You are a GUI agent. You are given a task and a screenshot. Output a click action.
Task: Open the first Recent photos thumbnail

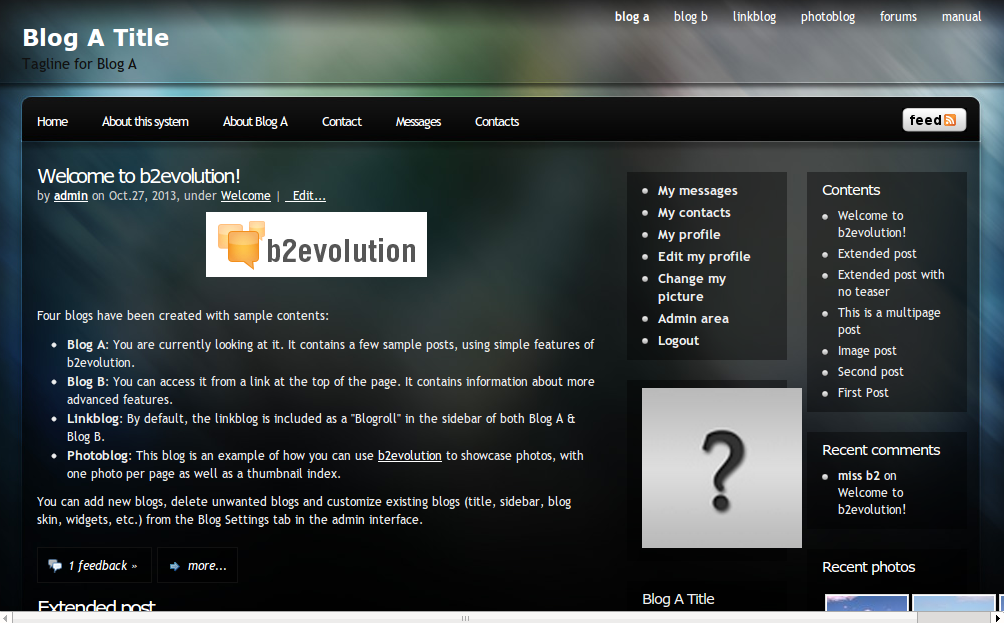point(866,603)
